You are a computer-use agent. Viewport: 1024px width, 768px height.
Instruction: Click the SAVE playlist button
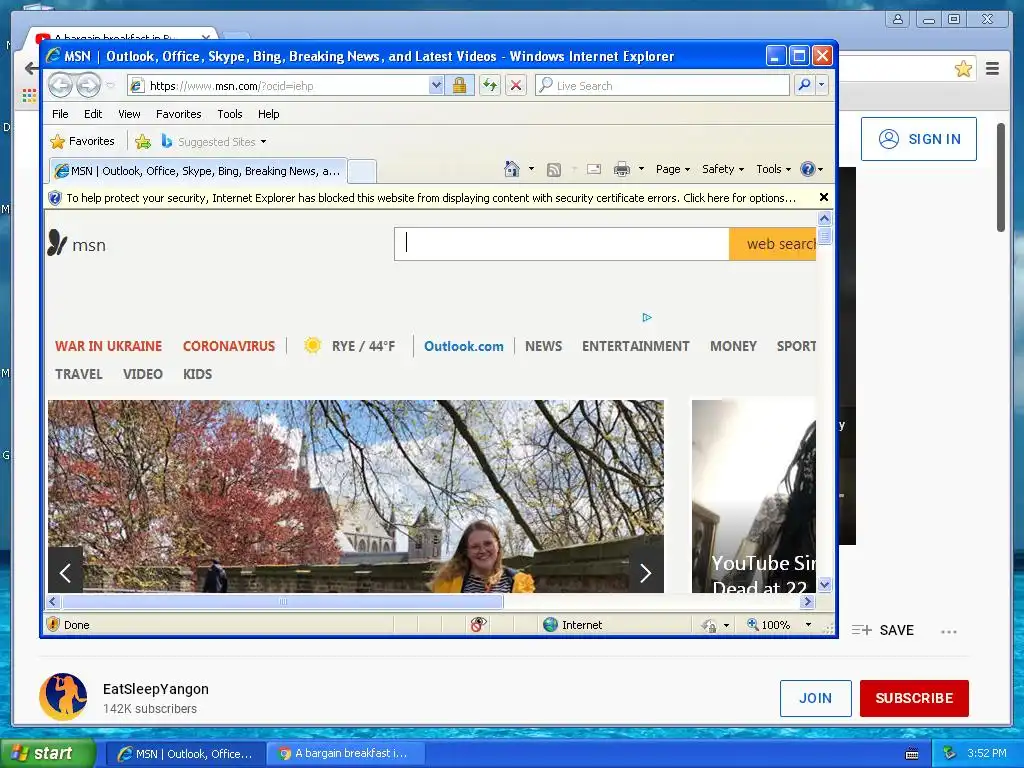(x=882, y=630)
